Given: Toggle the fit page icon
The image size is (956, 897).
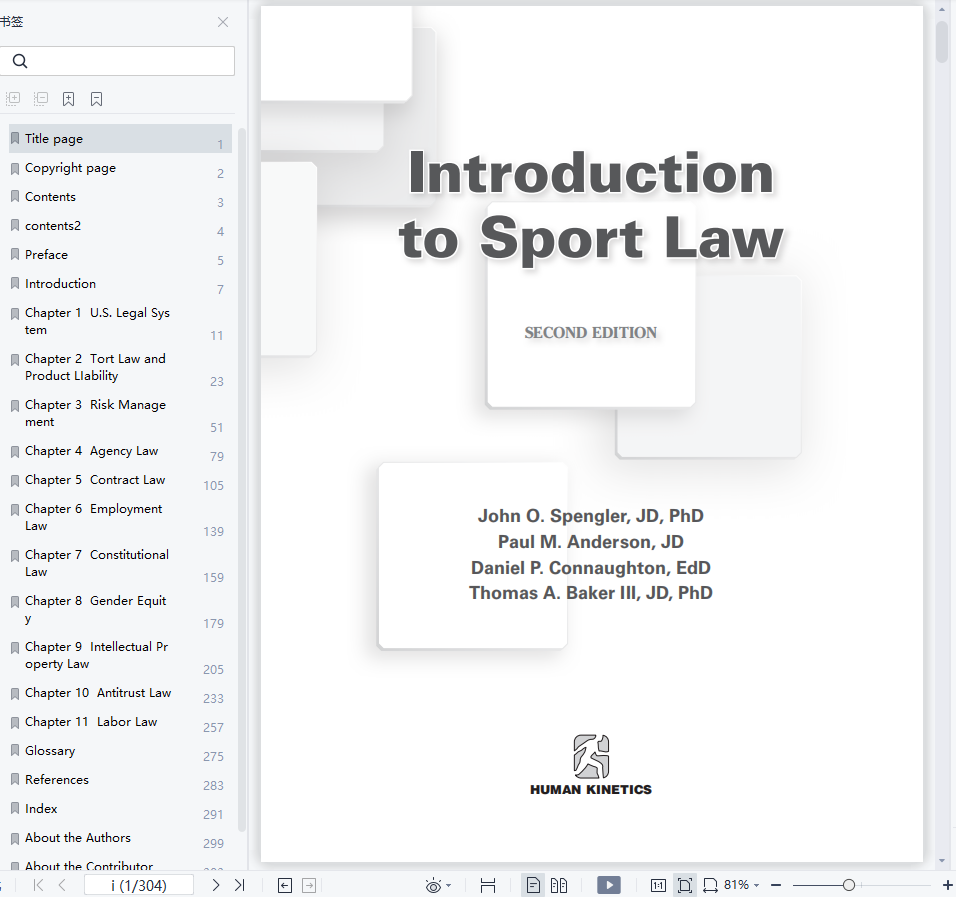Looking at the screenshot, I should (x=685, y=885).
